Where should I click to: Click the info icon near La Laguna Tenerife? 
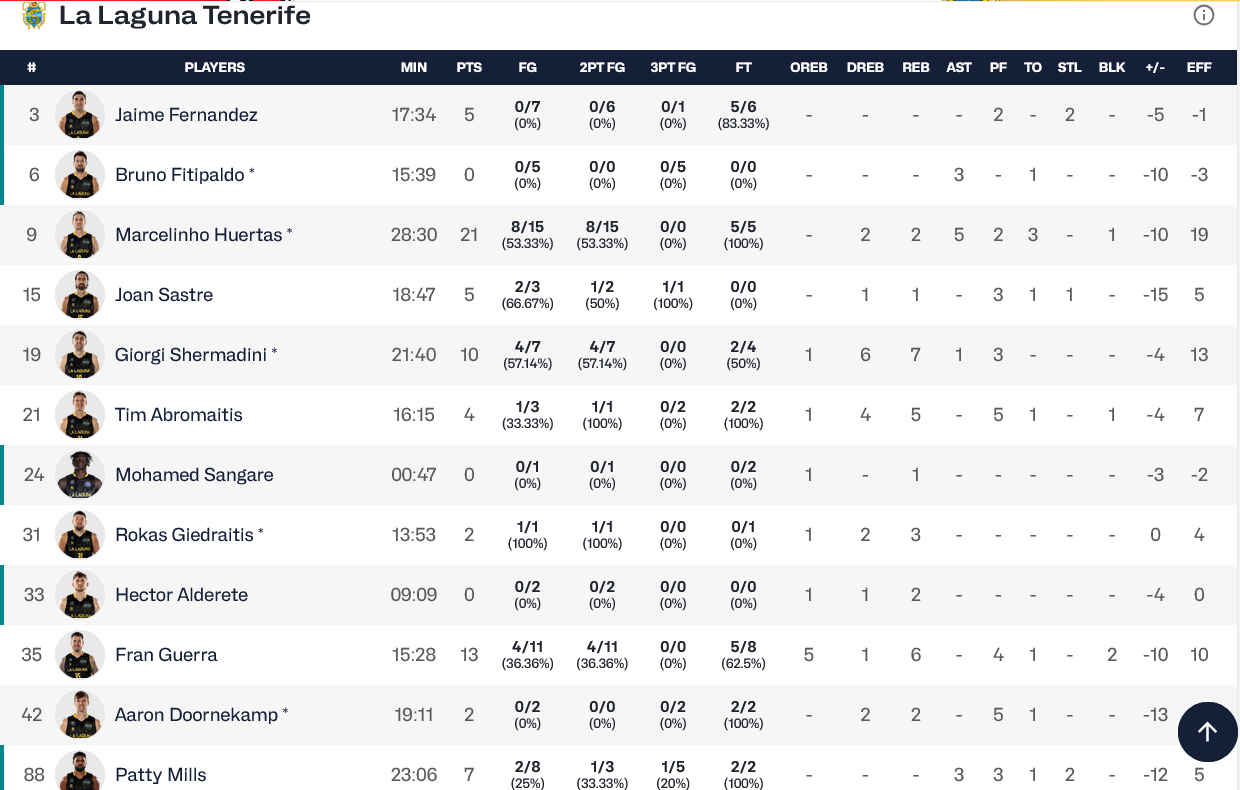tap(1204, 15)
